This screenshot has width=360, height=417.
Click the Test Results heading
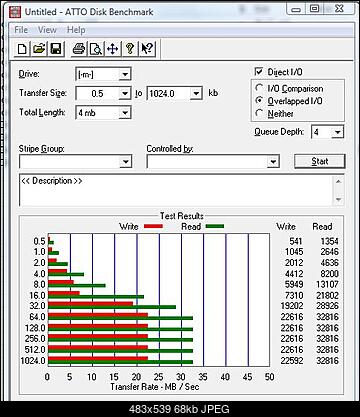pyautogui.click(x=181, y=216)
